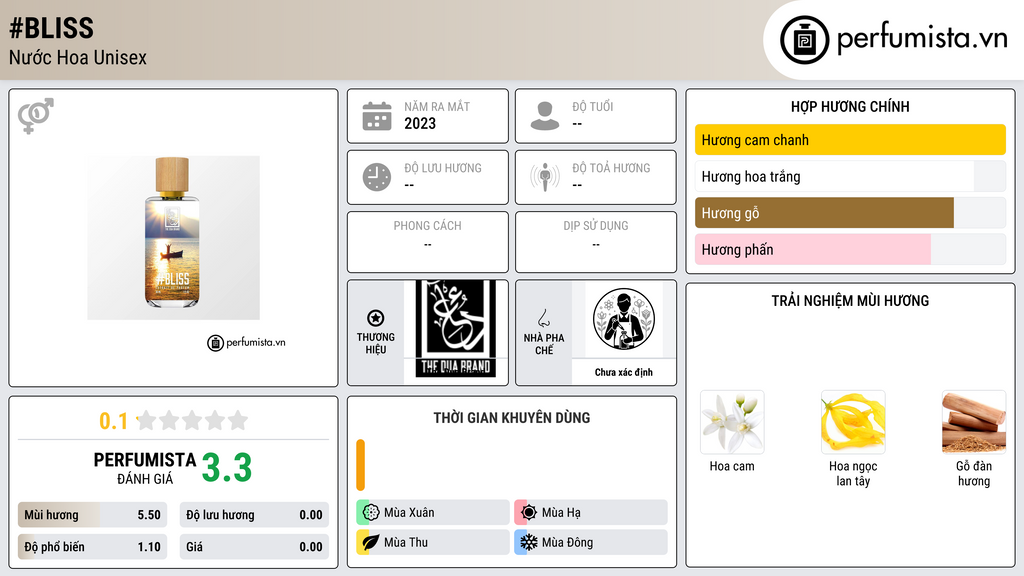The height and width of the screenshot is (576, 1024).
Task: Click the NHÀ PHA CHẾ label text
Action: [x=544, y=344]
